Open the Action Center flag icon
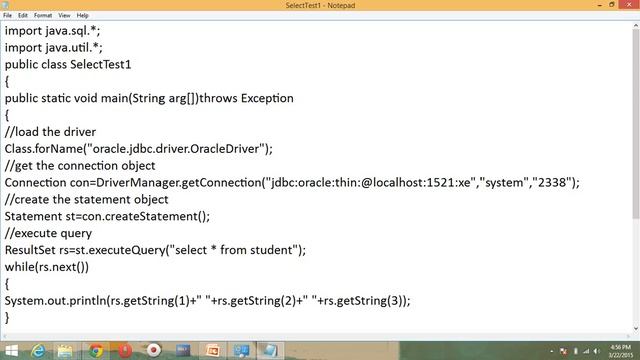 (564, 351)
